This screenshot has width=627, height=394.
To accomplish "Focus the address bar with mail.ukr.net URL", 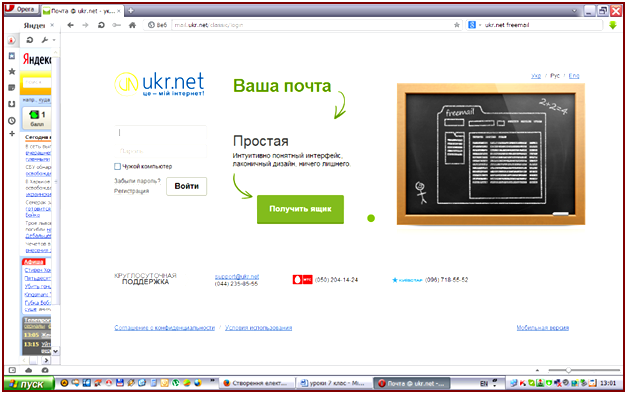I will [x=312, y=25].
